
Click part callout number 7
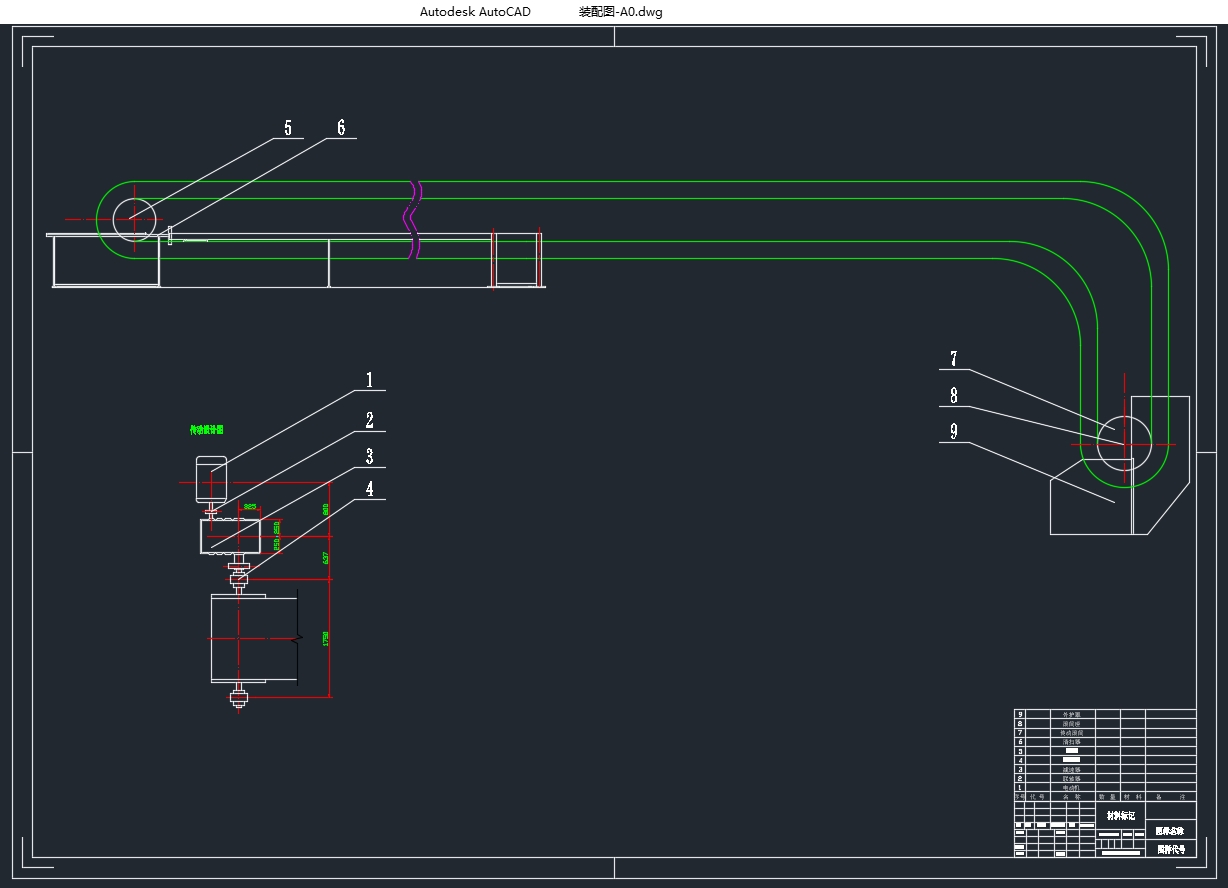click(x=954, y=359)
